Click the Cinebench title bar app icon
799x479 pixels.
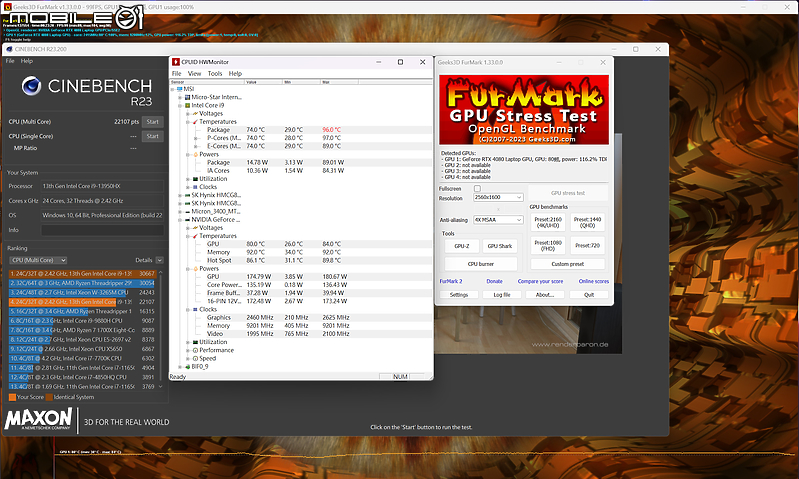click(x=9, y=49)
